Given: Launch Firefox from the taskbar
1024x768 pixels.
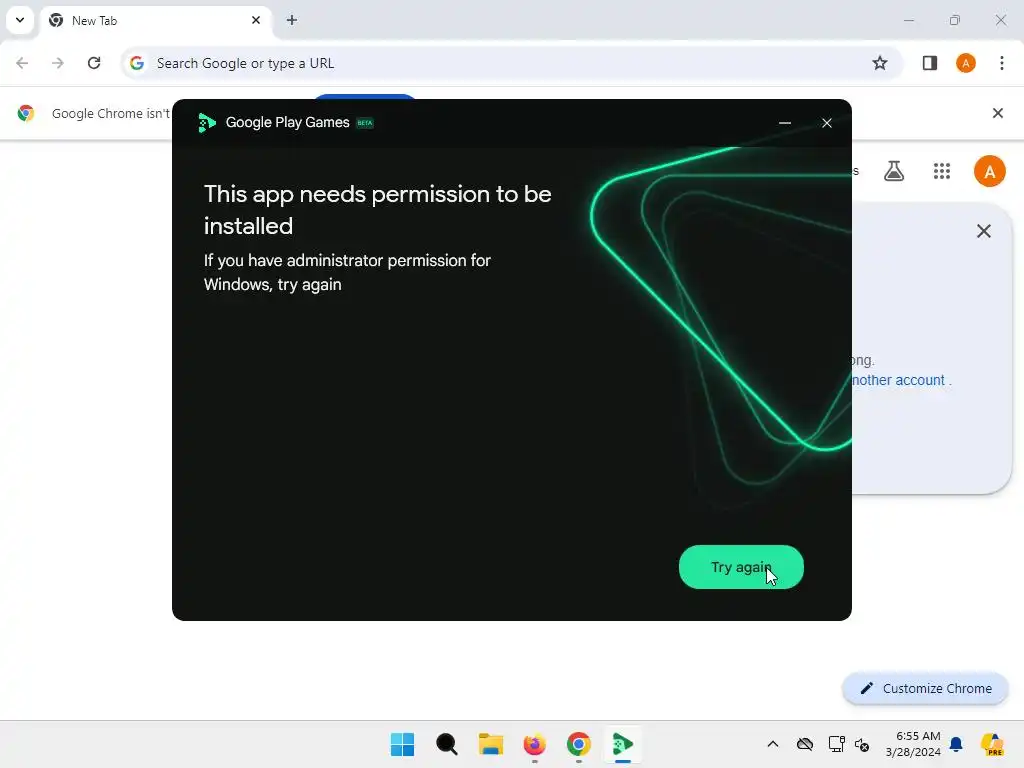Looking at the screenshot, I should (x=535, y=744).
